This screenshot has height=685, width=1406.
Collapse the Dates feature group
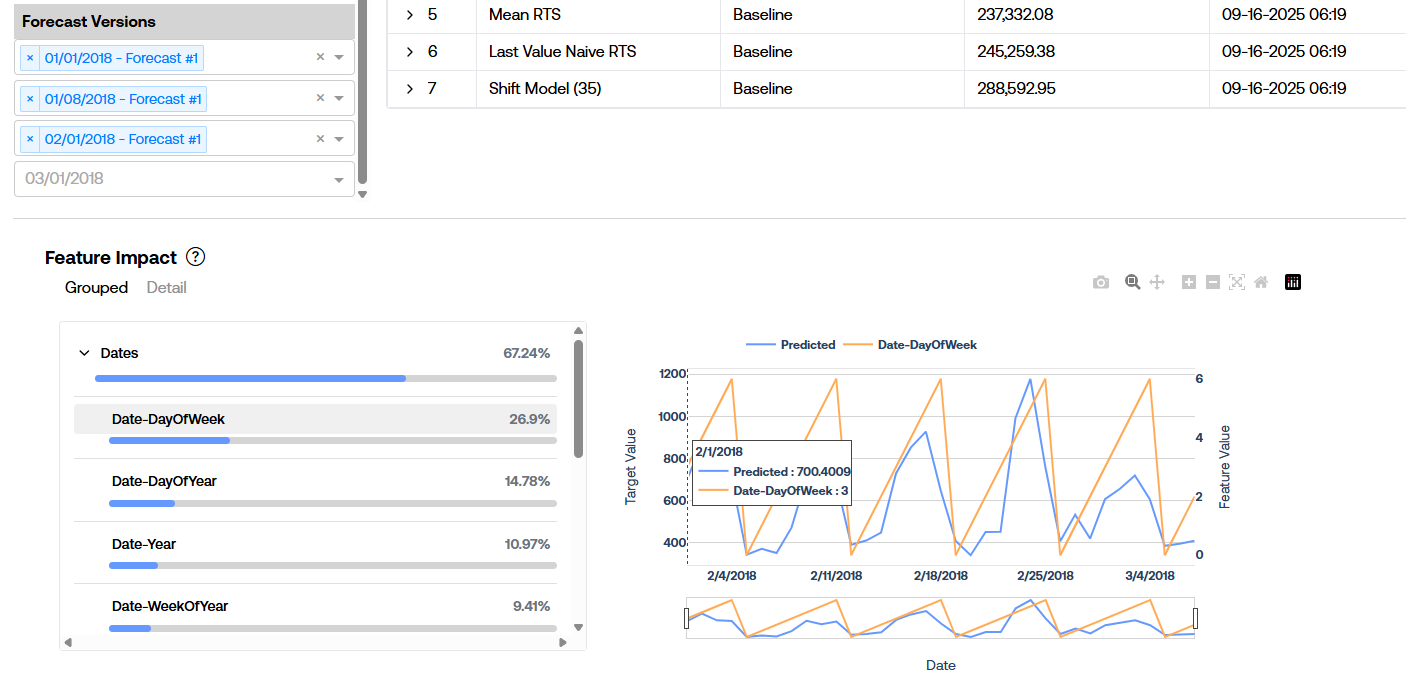click(84, 353)
